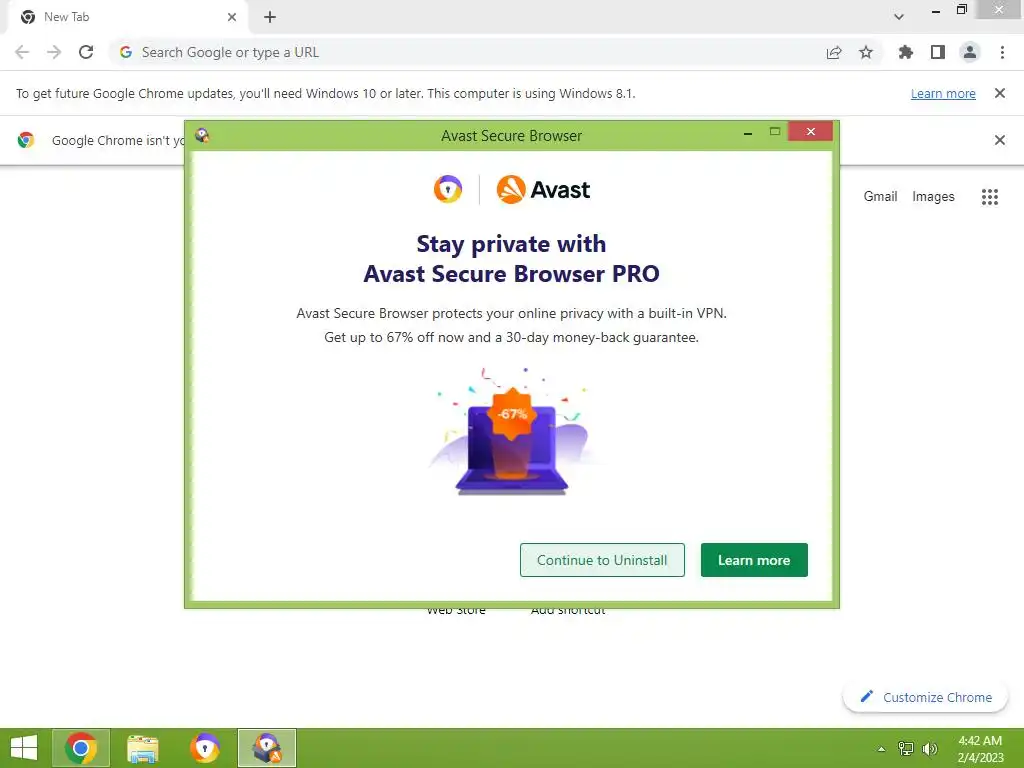
Task: Open the Learn more link in infobar
Action: (943, 93)
